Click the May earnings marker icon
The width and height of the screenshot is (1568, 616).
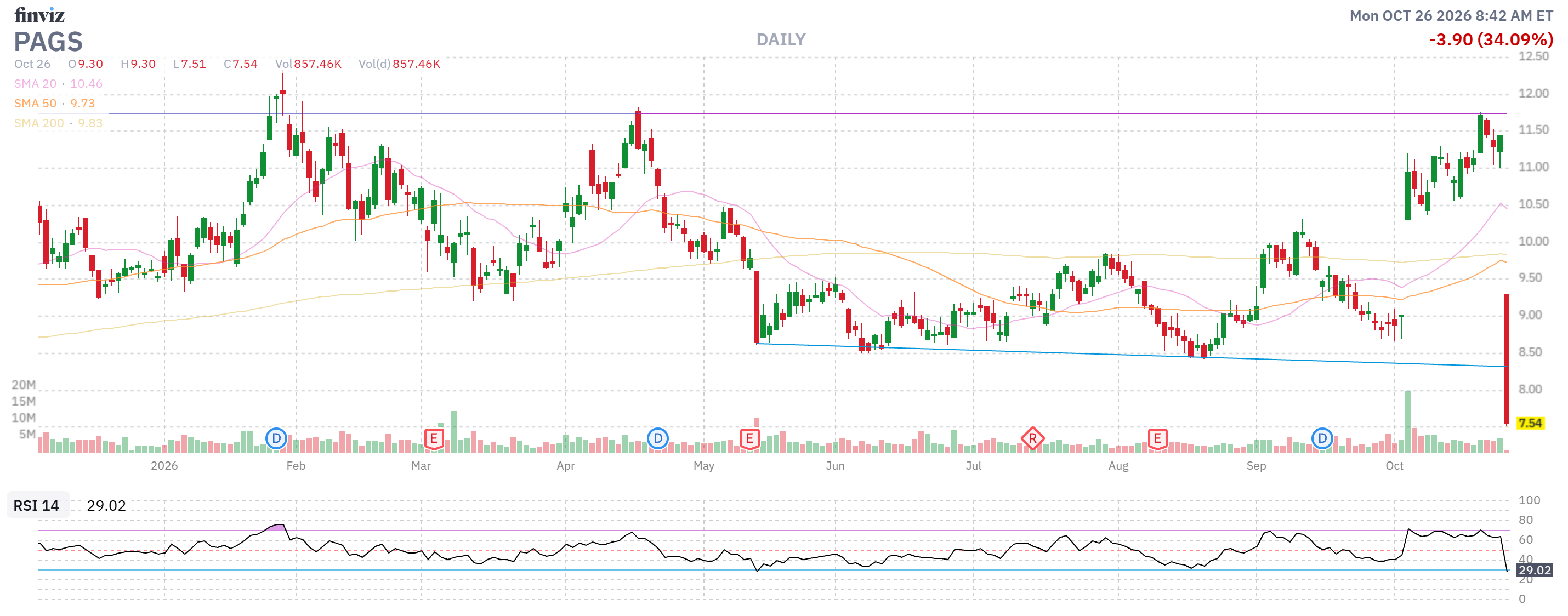[749, 438]
